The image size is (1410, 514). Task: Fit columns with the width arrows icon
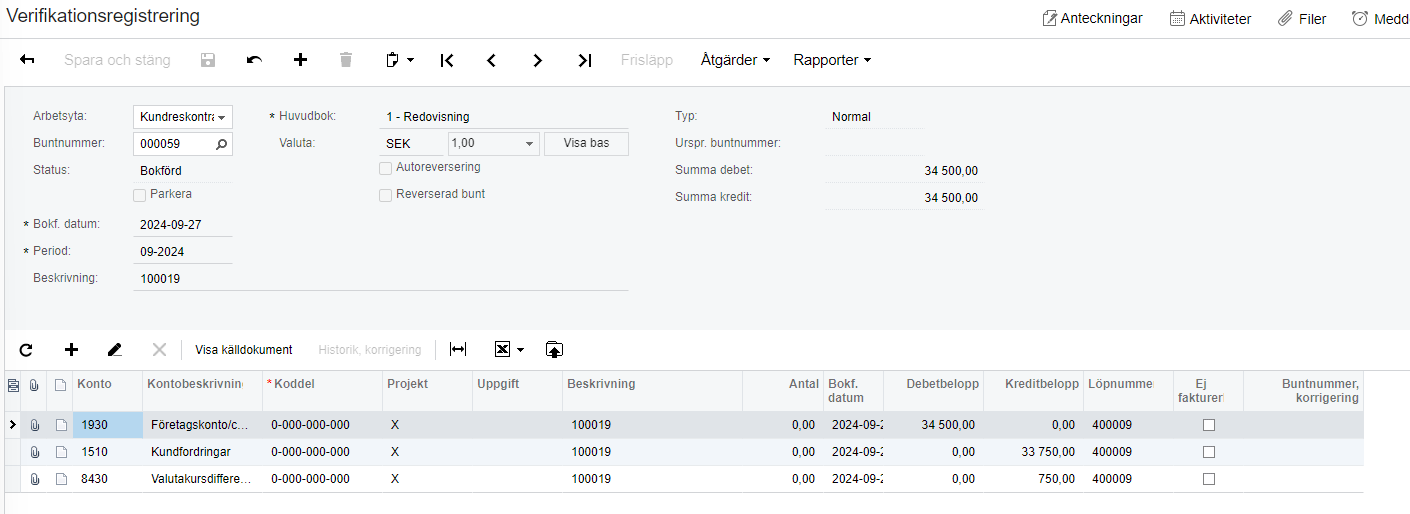tap(458, 350)
